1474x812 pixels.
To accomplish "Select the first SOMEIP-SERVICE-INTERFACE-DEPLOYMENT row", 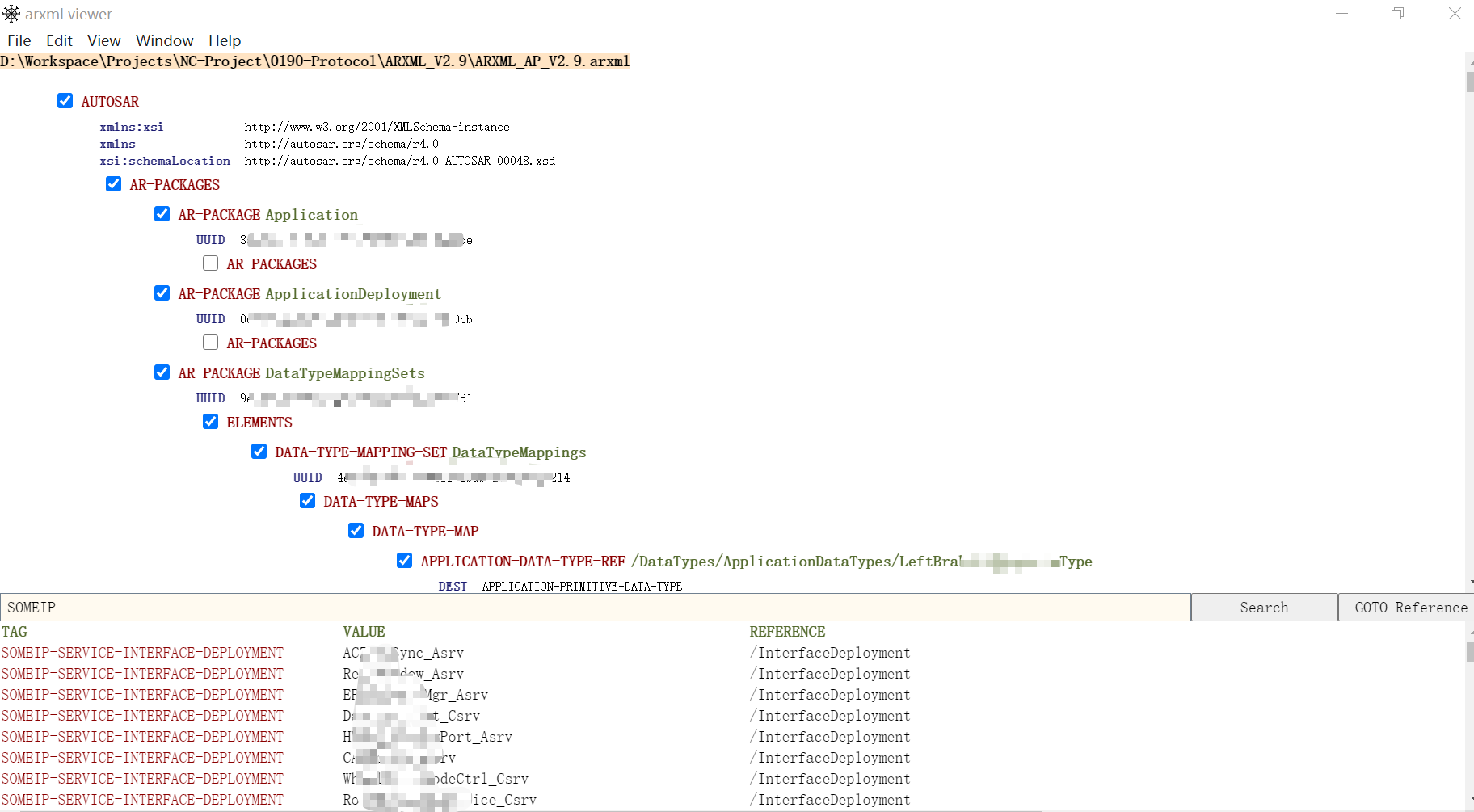I will pos(142,652).
